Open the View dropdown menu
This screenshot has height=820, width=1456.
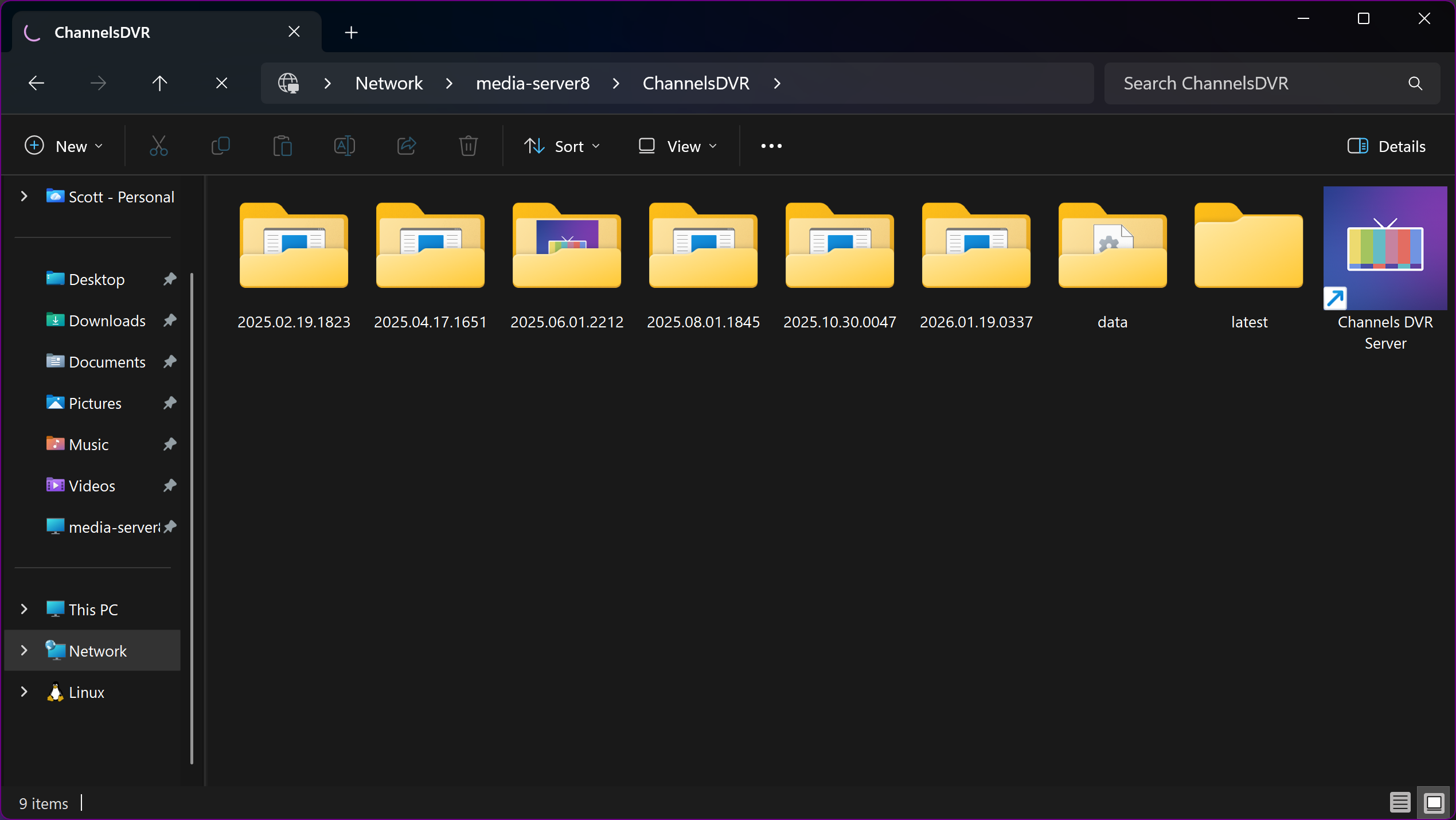tap(678, 146)
